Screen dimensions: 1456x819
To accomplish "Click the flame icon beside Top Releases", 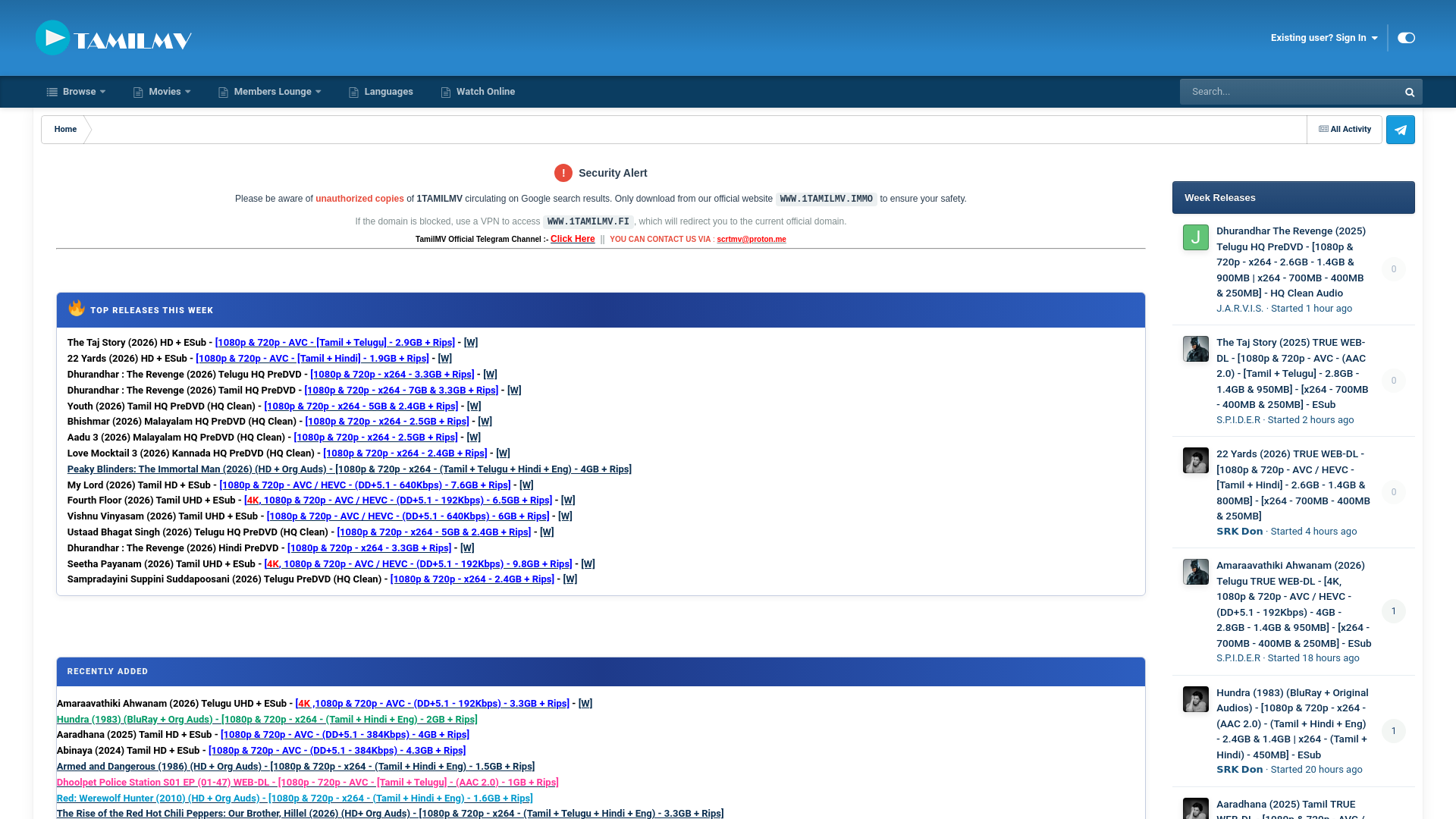I will pos(77,308).
